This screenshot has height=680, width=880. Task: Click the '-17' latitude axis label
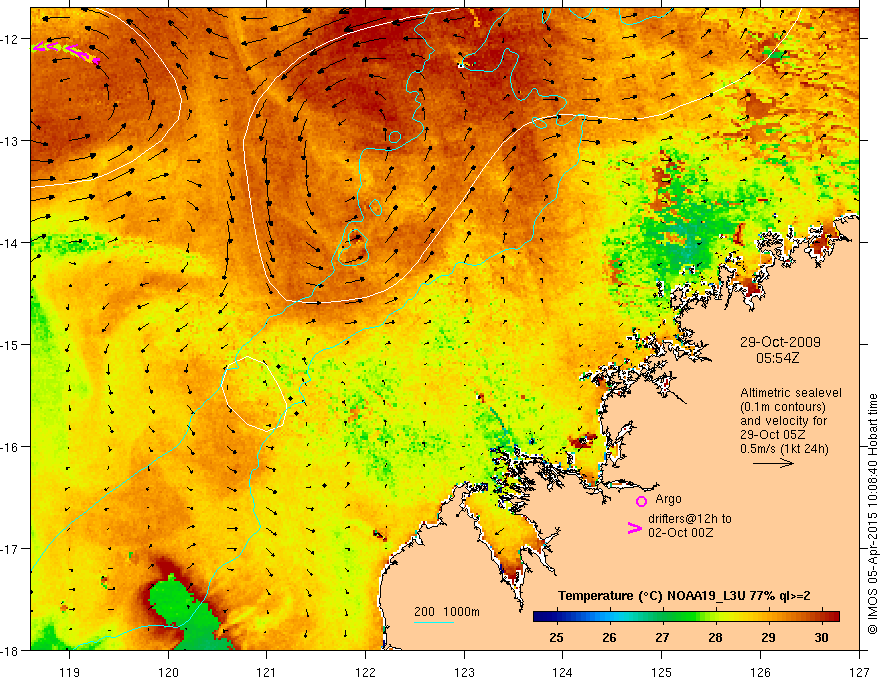10,549
